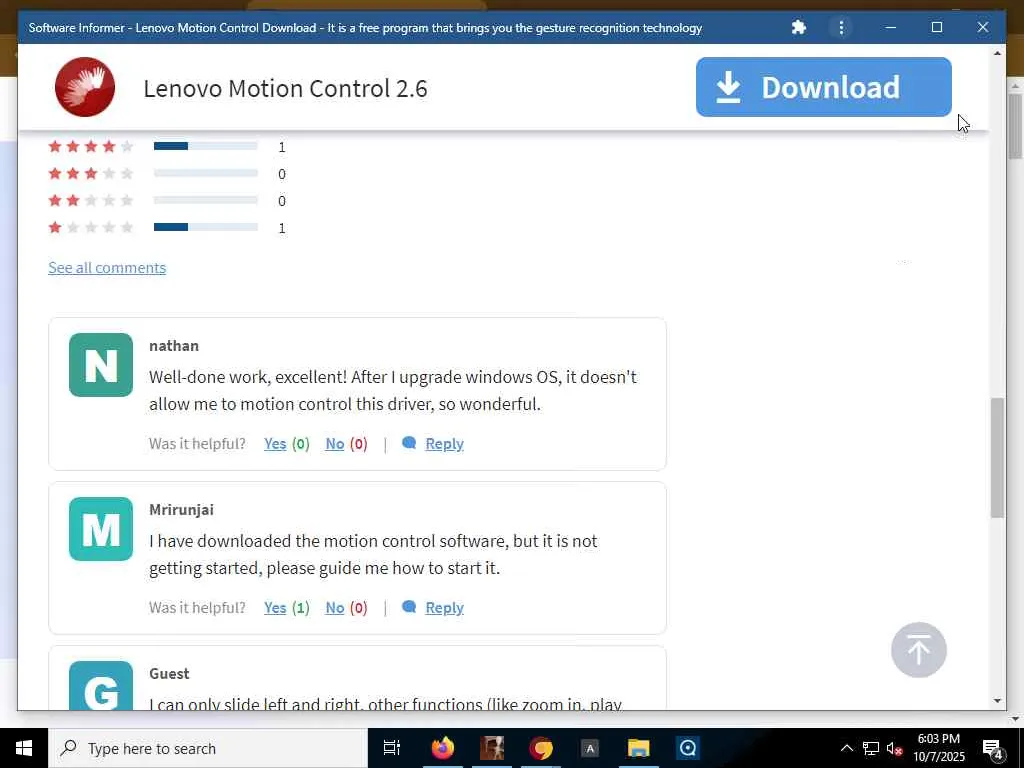The image size is (1024, 768).
Task: Open the Windows Start menu
Action: click(x=24, y=748)
